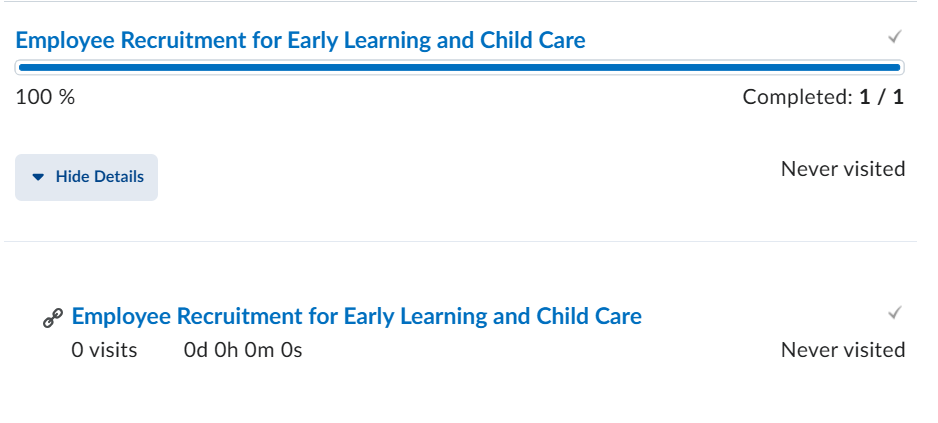
Task: Open the top module title link
Action: coord(300,41)
